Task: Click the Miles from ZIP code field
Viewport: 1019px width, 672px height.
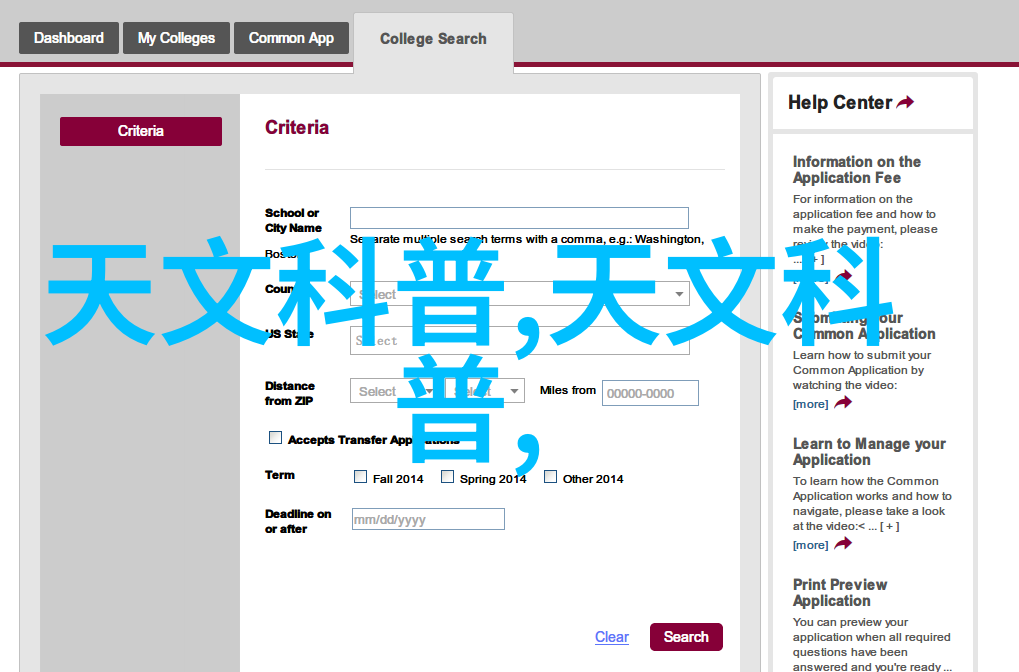Action: (x=650, y=393)
